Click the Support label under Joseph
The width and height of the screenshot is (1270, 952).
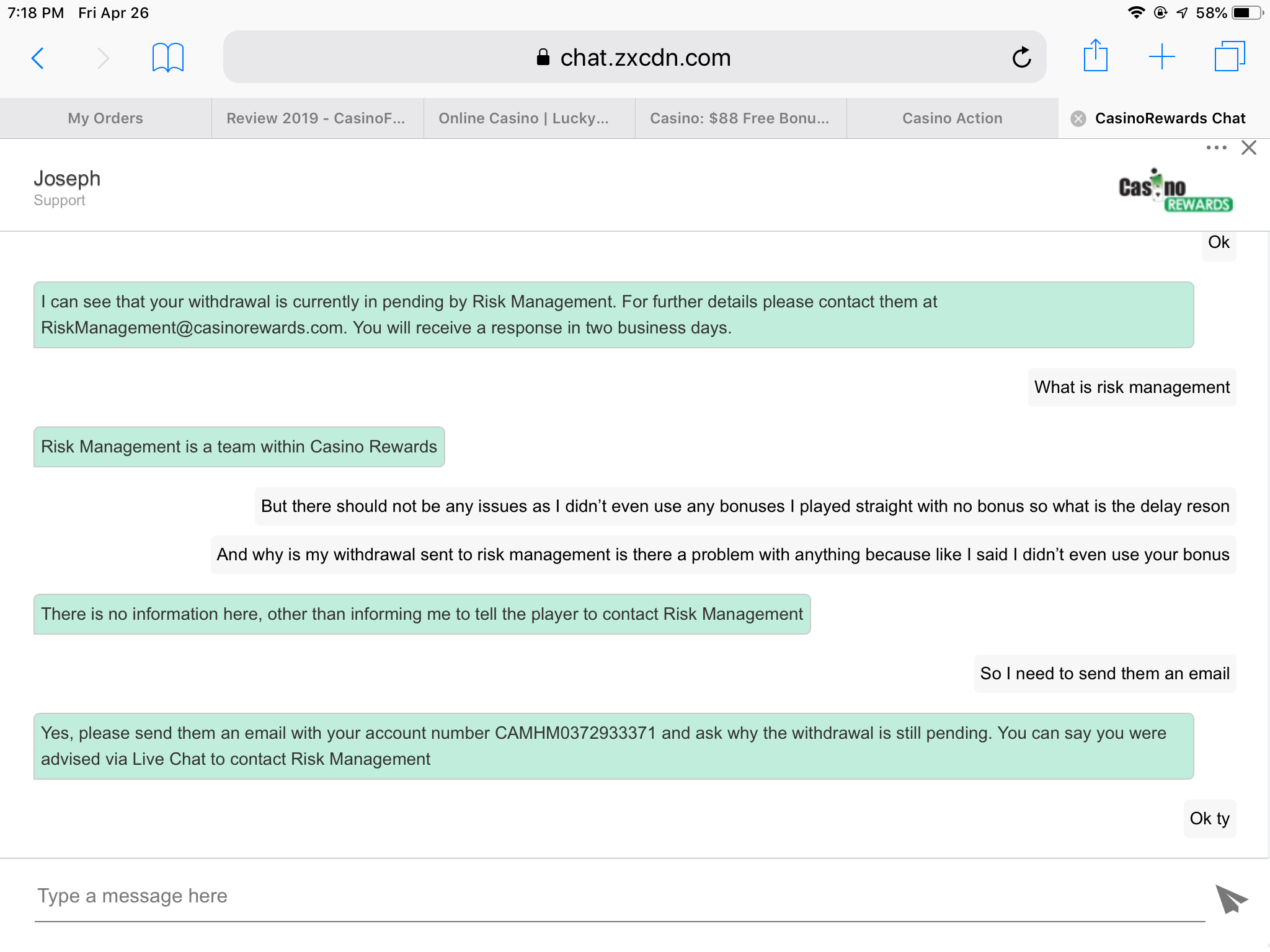pyautogui.click(x=60, y=200)
